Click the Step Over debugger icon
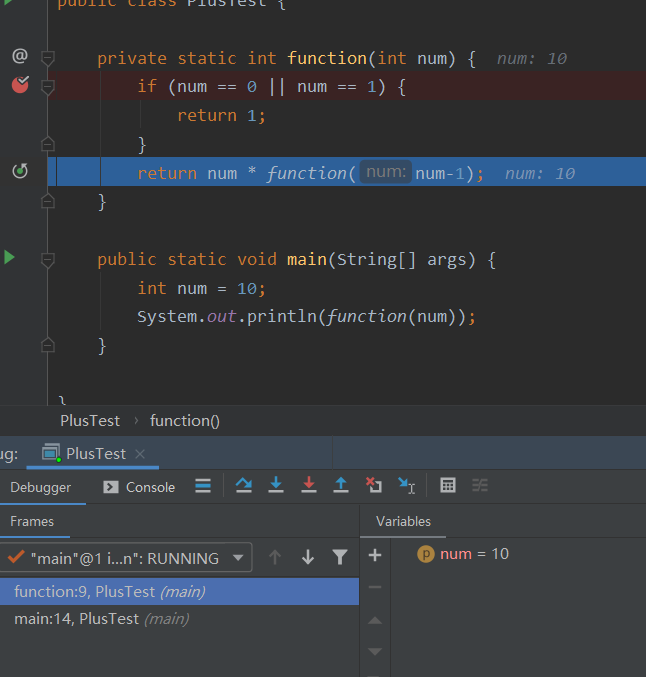The height and width of the screenshot is (677, 646). tap(244, 486)
